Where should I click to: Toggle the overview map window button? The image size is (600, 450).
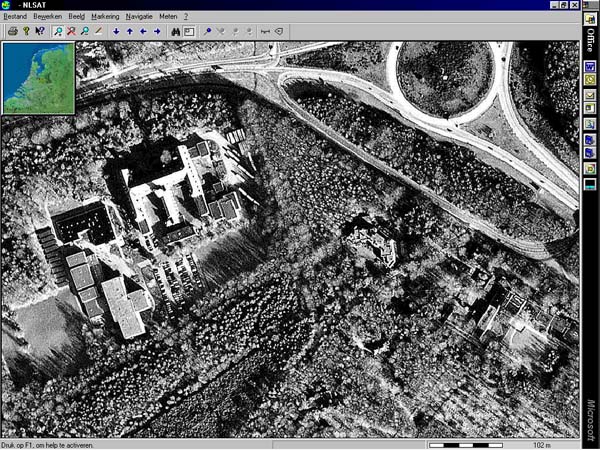click(x=188, y=31)
